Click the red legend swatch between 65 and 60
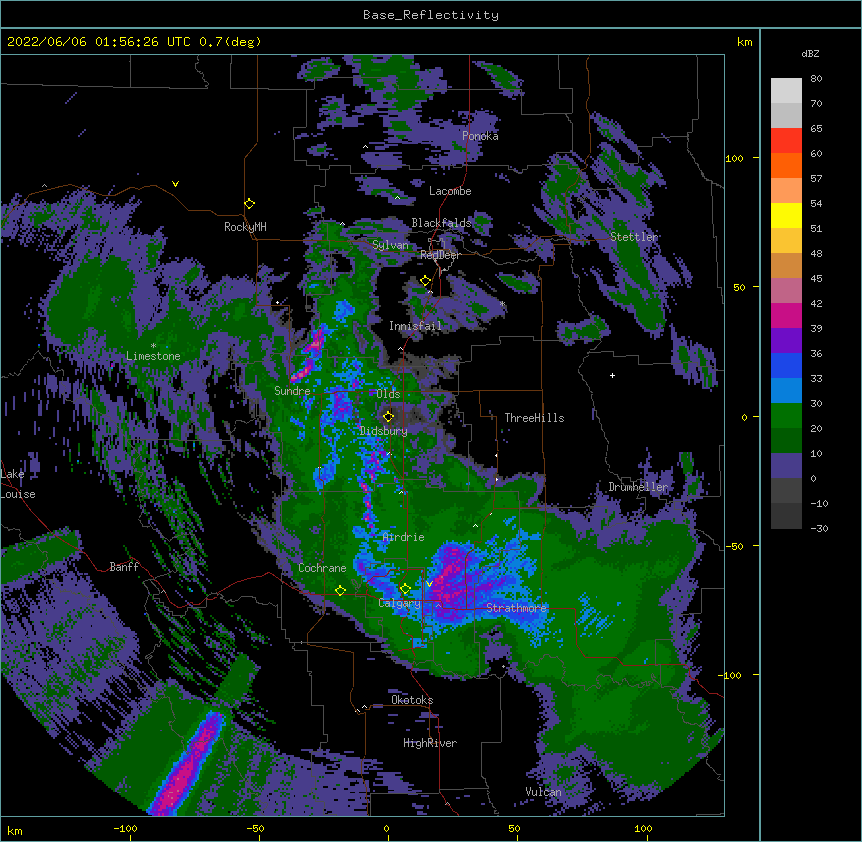Viewport: 862px width, 842px height. (x=786, y=141)
